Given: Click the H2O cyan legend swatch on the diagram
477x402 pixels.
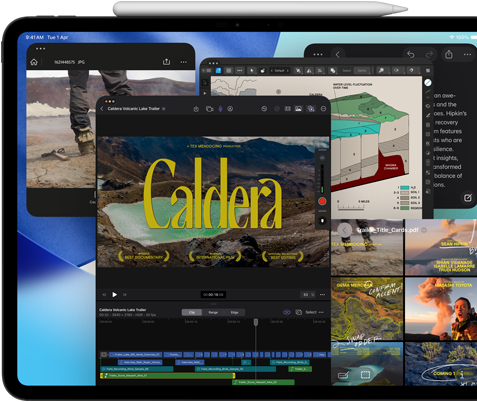Looking at the screenshot, I should pos(404,188).
